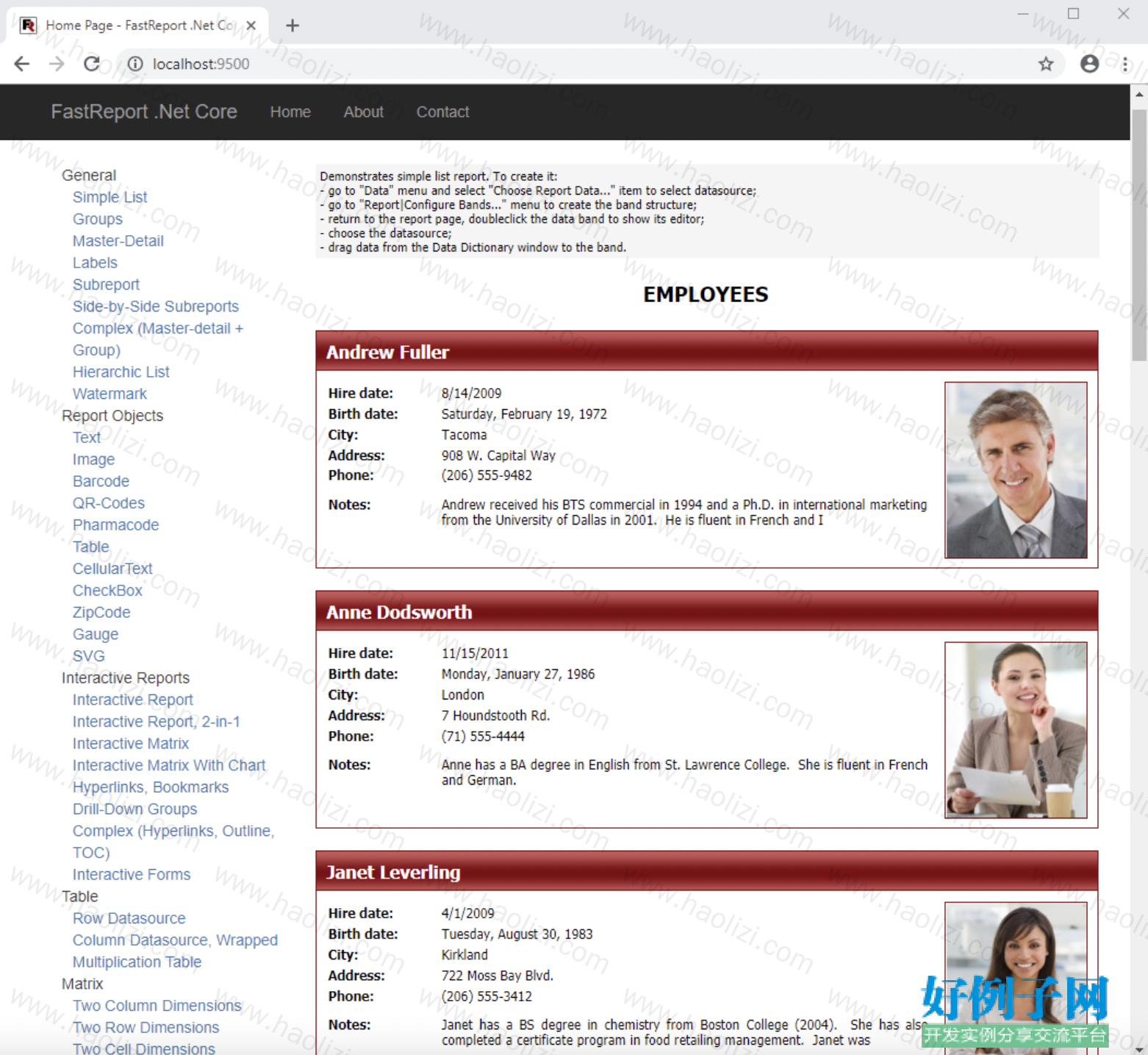Open Two Row Dimensions report
This screenshot has height=1055, width=1148.
[x=146, y=1027]
